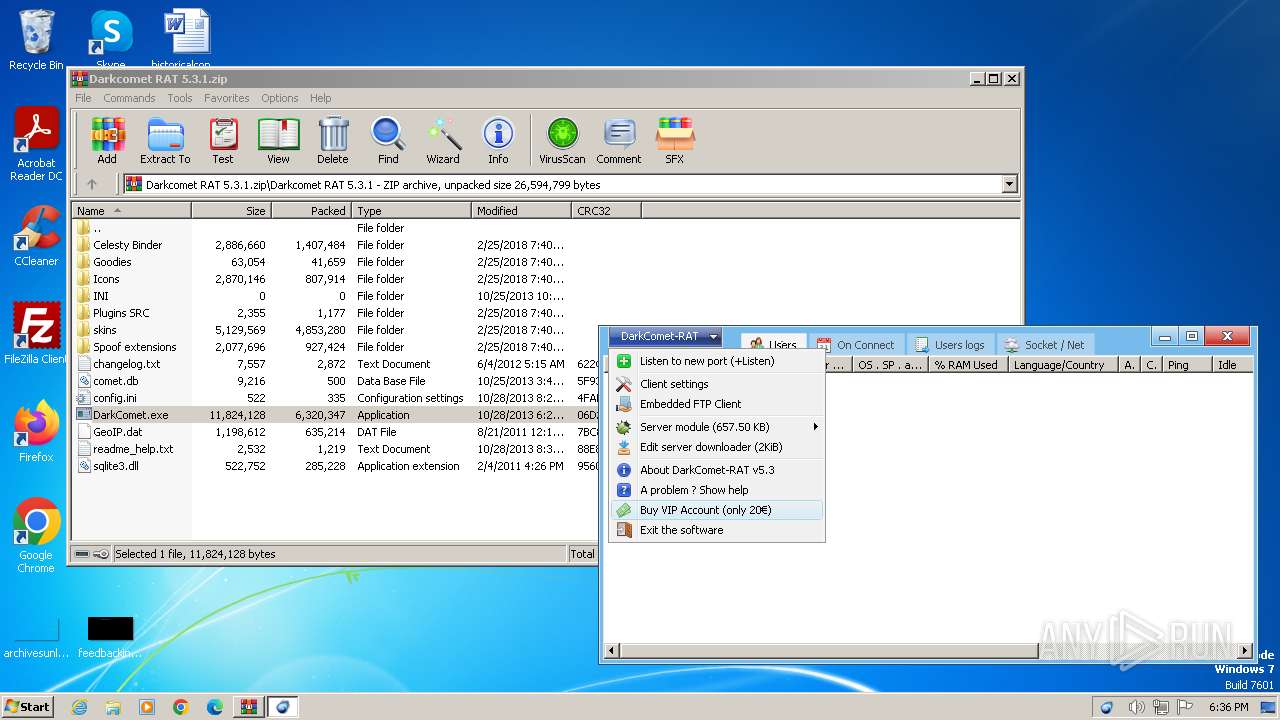Switch to the On Connect tab
Image resolution: width=1280 pixels, height=720 pixels.
tap(856, 345)
